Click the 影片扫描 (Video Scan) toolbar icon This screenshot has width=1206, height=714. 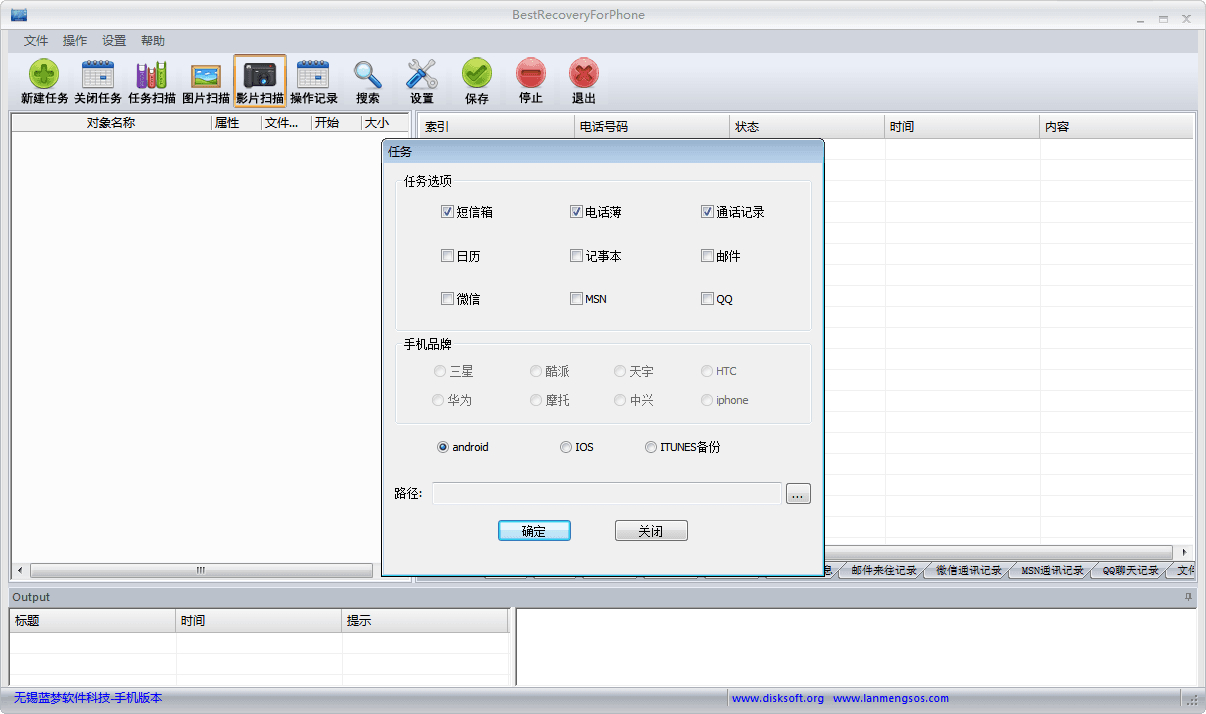click(260, 81)
